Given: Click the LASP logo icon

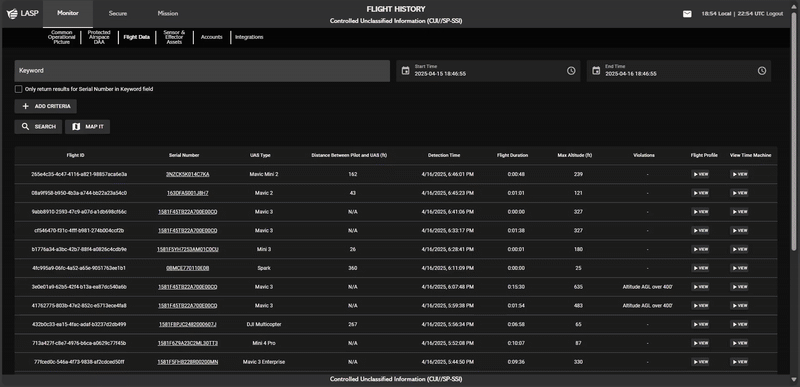Looking at the screenshot, I should point(12,14).
